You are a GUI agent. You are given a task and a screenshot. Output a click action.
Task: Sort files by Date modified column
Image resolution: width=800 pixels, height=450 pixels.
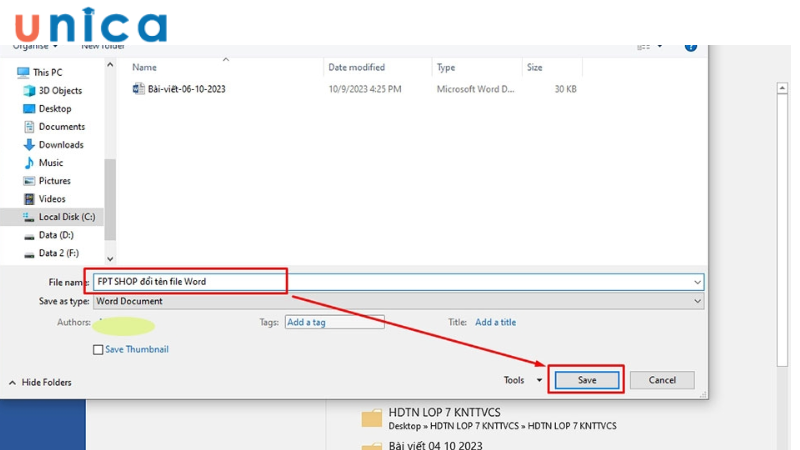coord(356,67)
